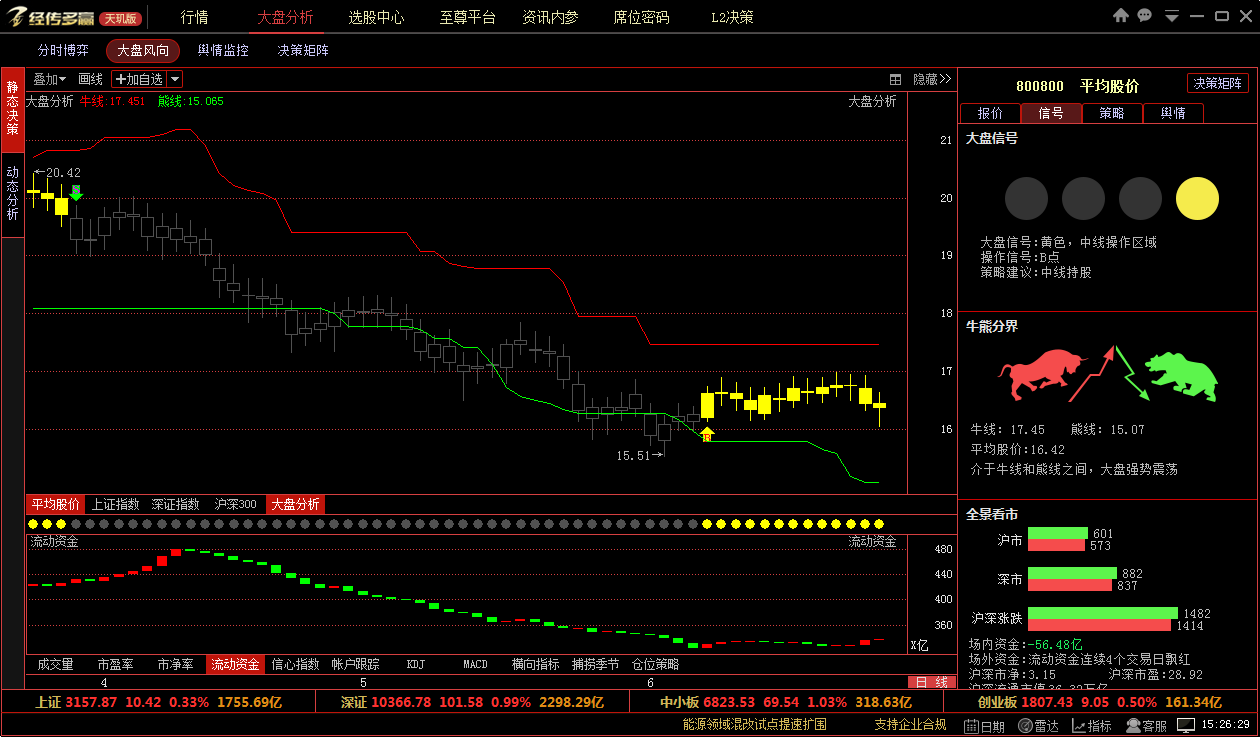This screenshot has height=737, width=1260.
Task: Switch to the 策略 tab
Action: (x=1112, y=113)
